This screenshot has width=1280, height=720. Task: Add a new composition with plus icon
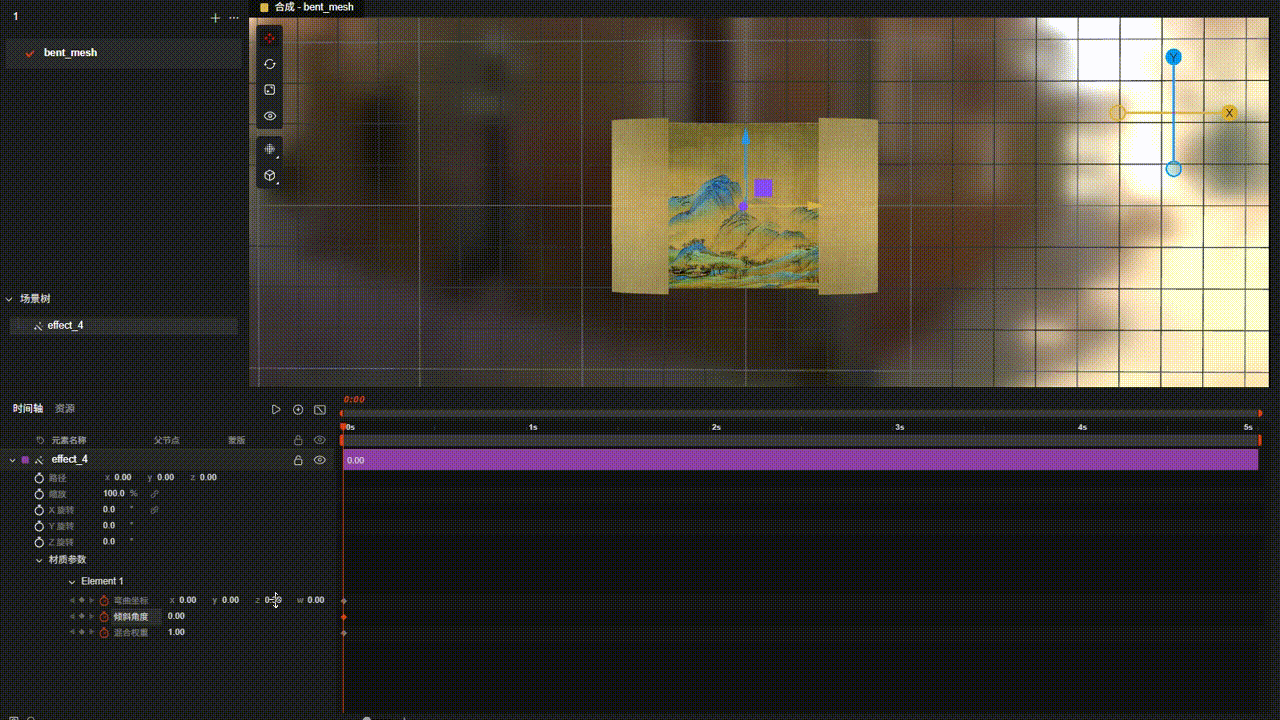215,18
